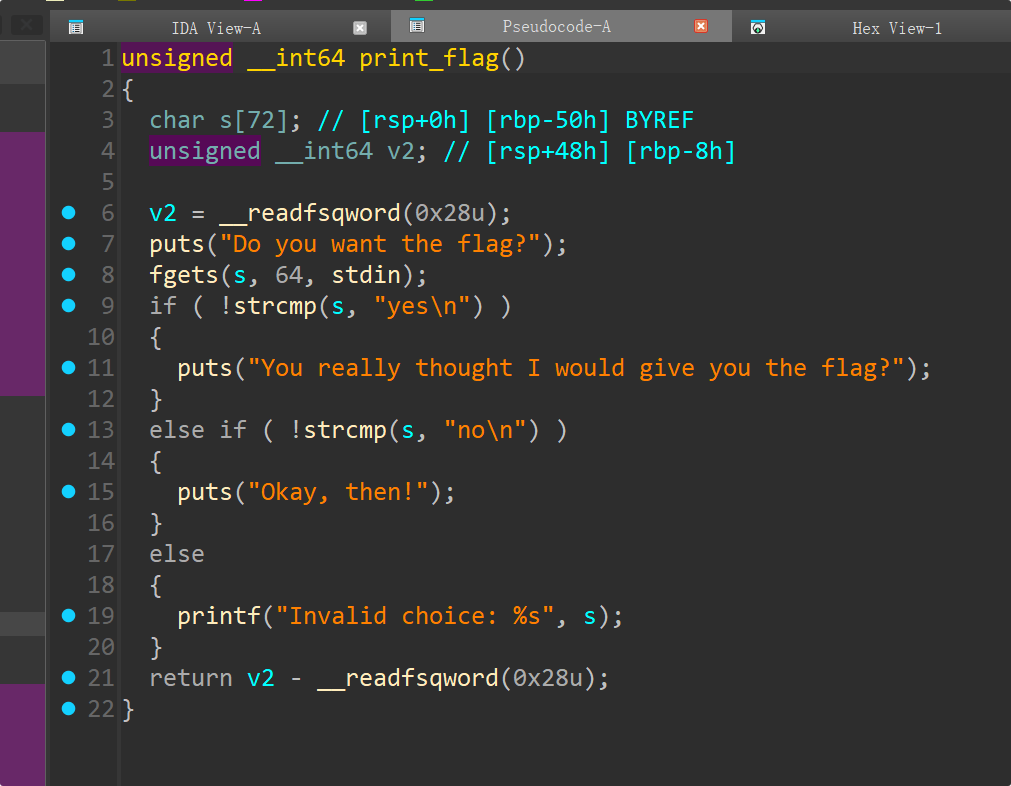
Task: Click the Hex View-1 tab icon
Action: click(x=758, y=28)
